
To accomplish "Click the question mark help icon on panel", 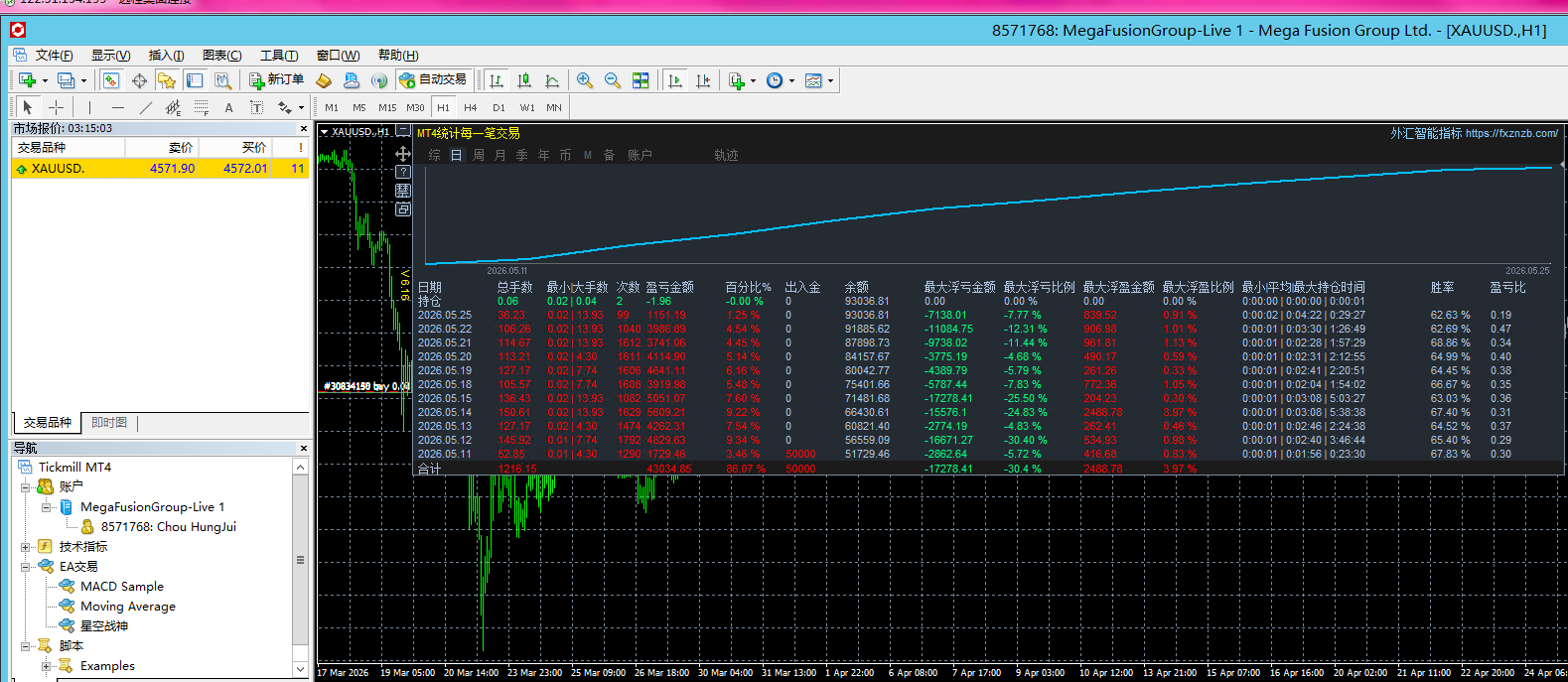I will (403, 172).
